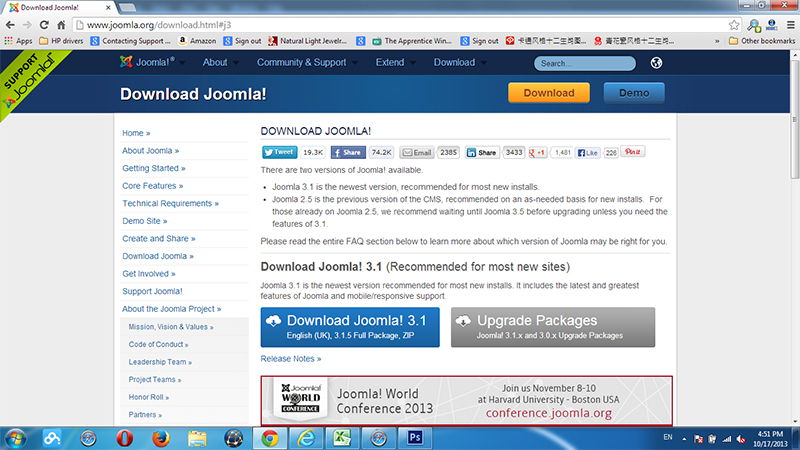This screenshot has width=800, height=450.
Task: Open Photoshop from the taskbar
Action: 415,438
